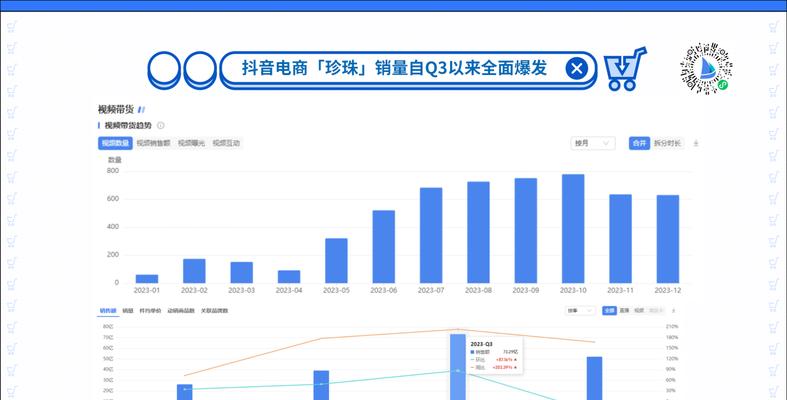Select the 合并 view toggle

(x=639, y=143)
